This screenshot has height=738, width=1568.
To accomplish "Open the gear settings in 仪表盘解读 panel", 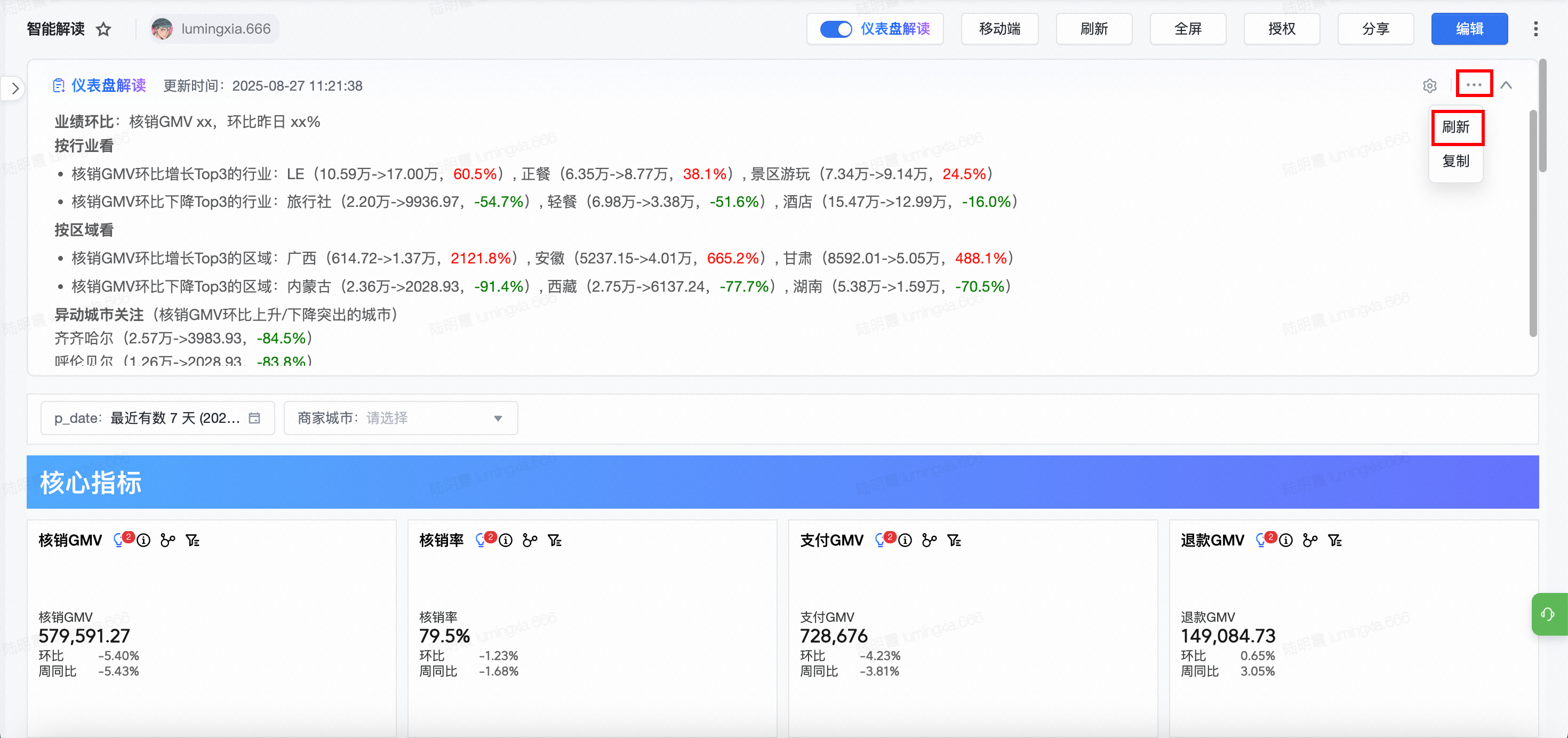I will tap(1429, 86).
